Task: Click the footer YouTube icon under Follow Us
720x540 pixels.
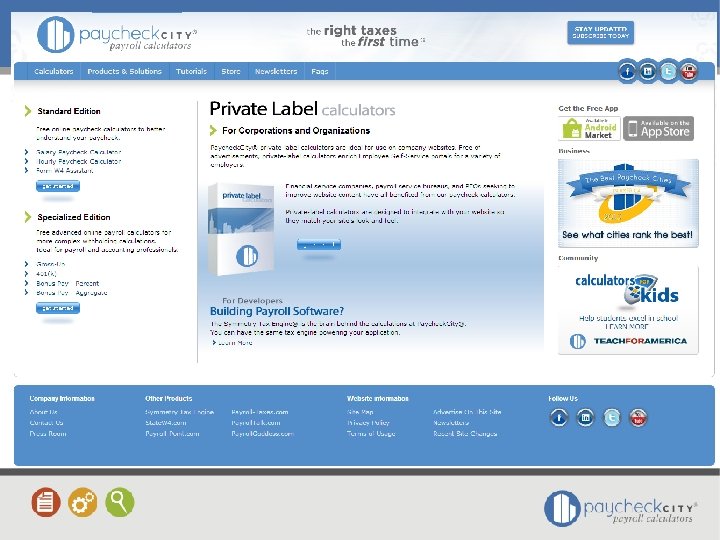Action: (x=638, y=418)
